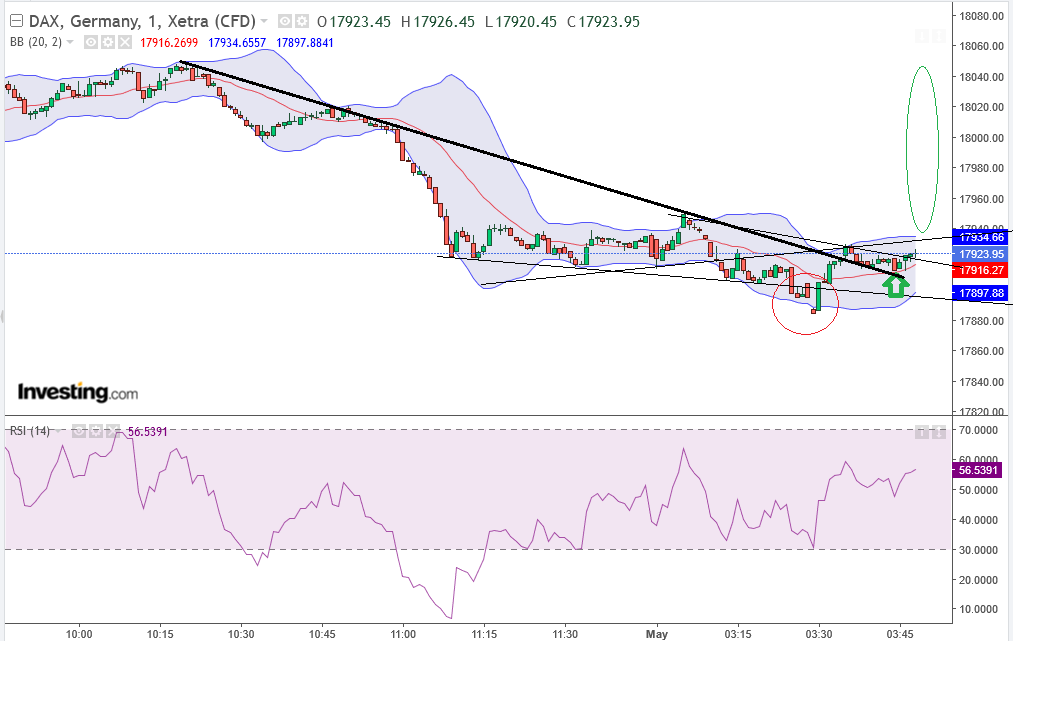This screenshot has height=720, width=1046.
Task: Click the green up arrow annotation
Action: [x=896, y=285]
